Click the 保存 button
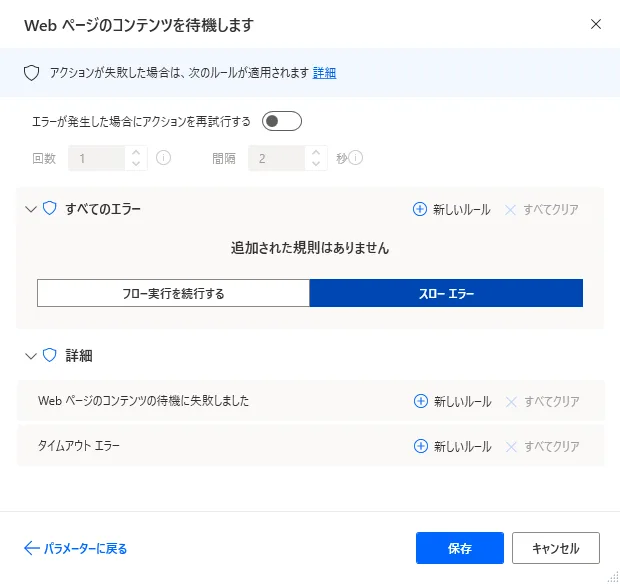This screenshot has width=620, height=584. tap(460, 548)
